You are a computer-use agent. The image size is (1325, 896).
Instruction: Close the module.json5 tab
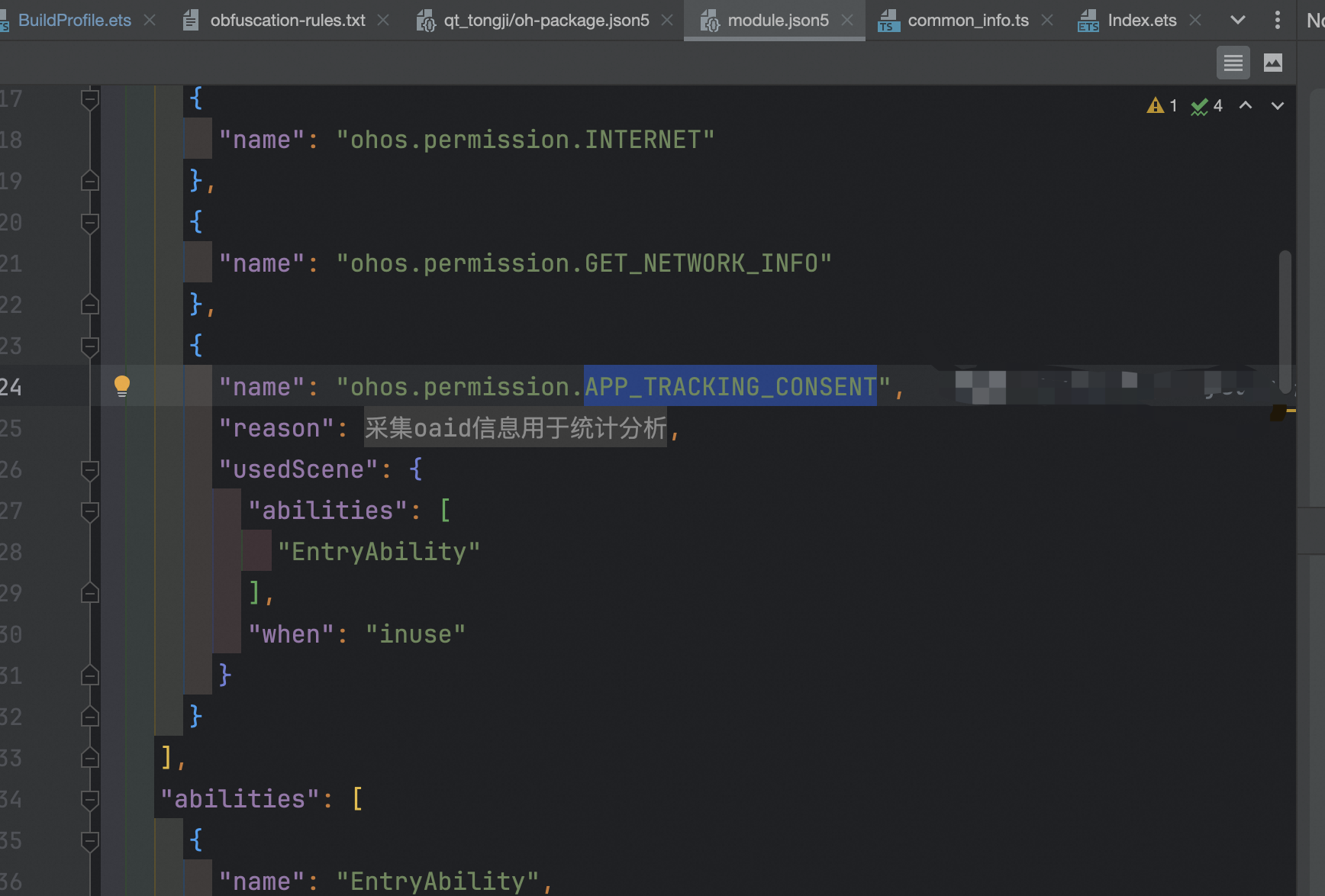click(x=847, y=20)
